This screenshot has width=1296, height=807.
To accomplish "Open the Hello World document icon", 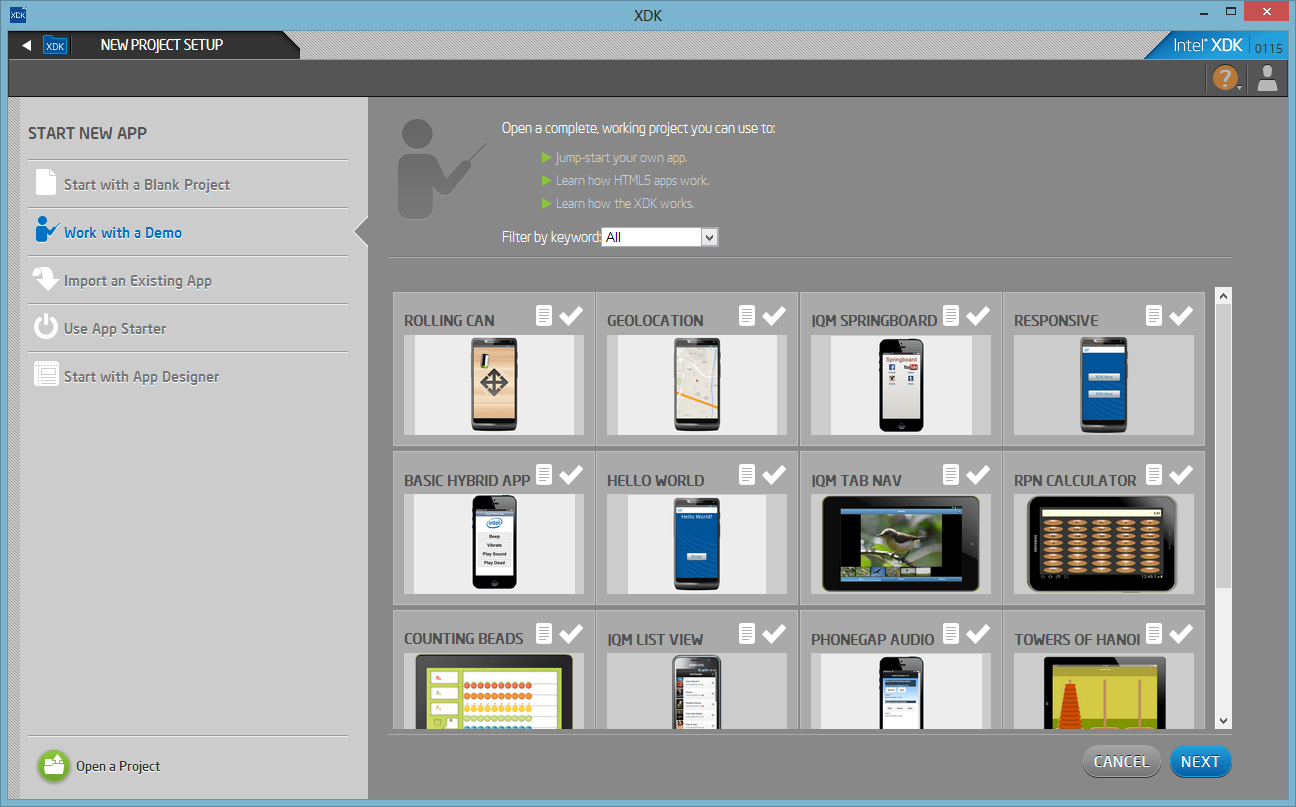I will pyautogui.click(x=747, y=474).
